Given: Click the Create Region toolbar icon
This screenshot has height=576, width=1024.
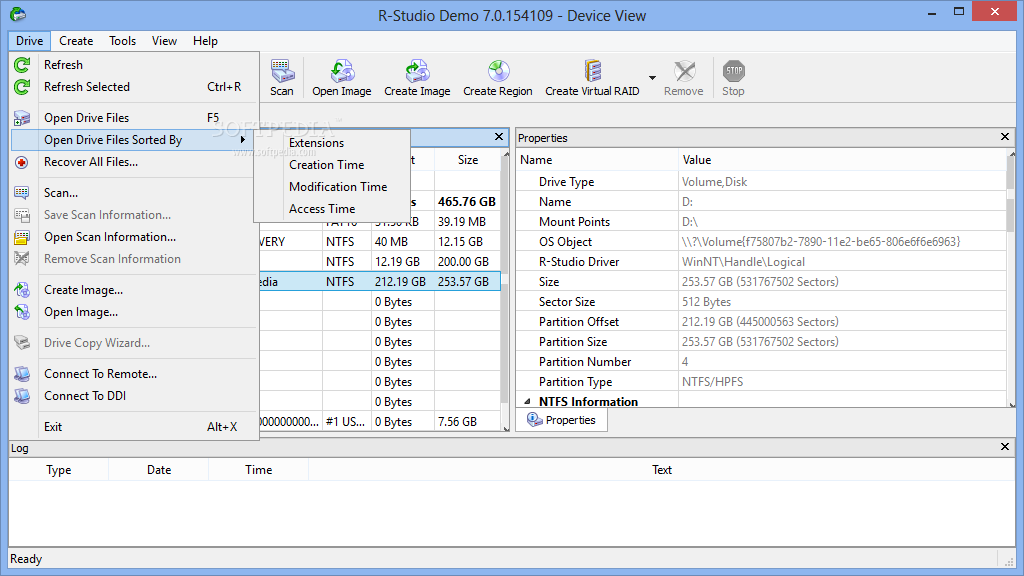Looking at the screenshot, I should pos(498,71).
